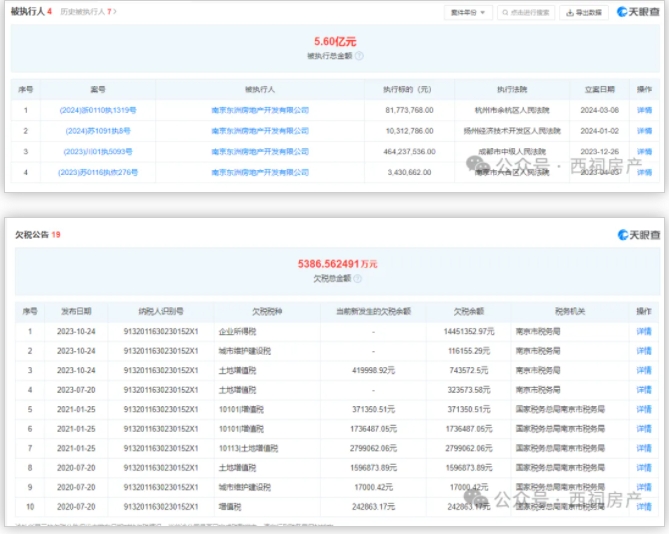
Task: Click the 天眼查 logo in the 欠税公告 panel
Action: point(639,235)
